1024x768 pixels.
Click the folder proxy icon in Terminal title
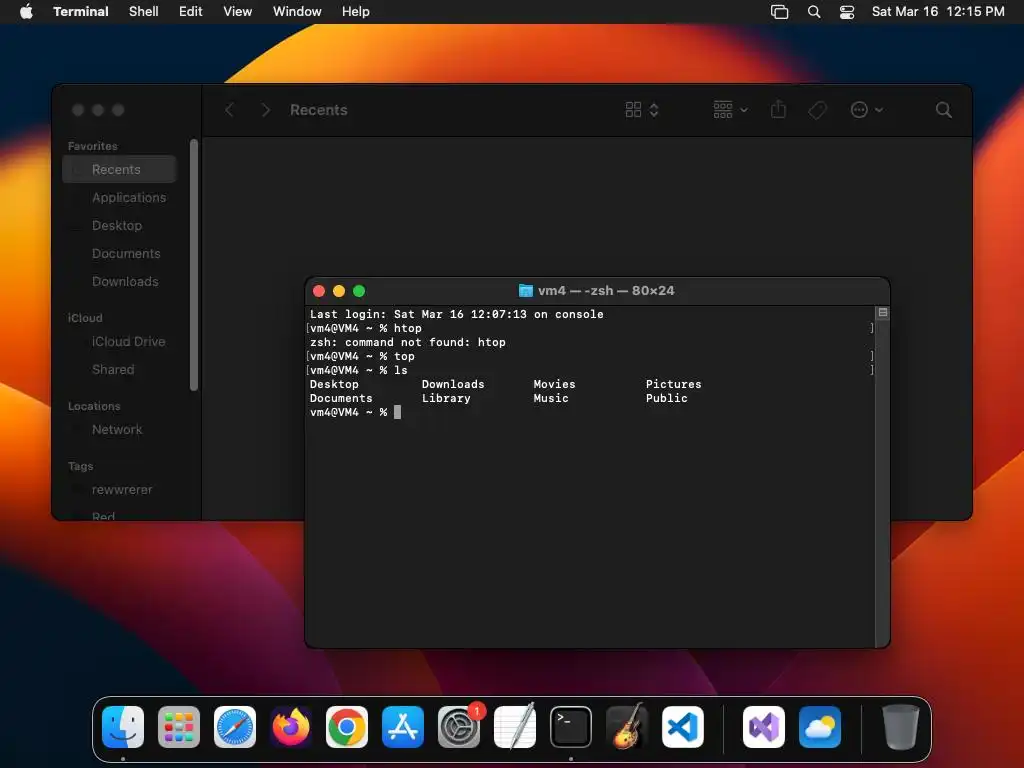pos(526,291)
